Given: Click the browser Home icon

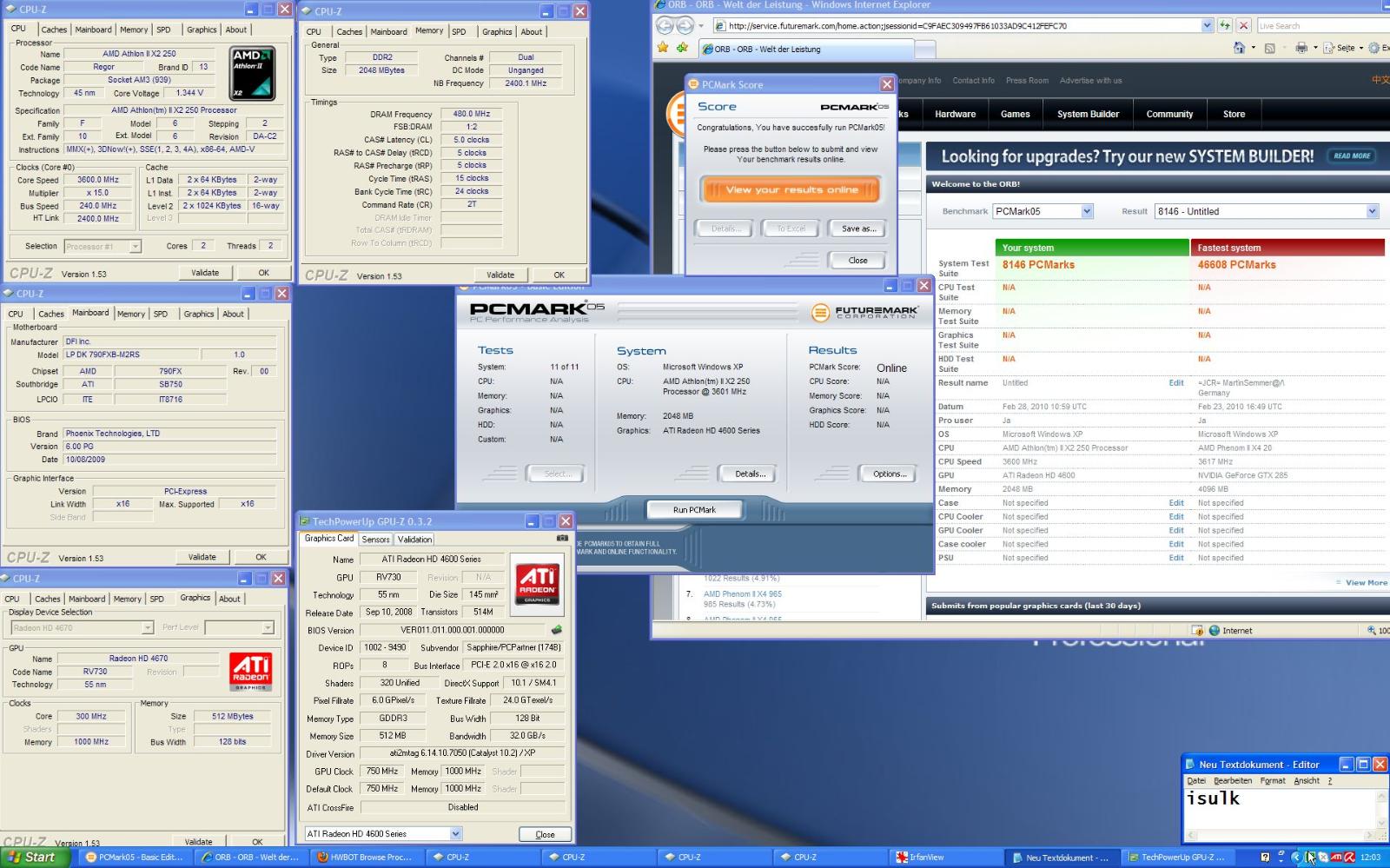Looking at the screenshot, I should tap(1239, 48).
